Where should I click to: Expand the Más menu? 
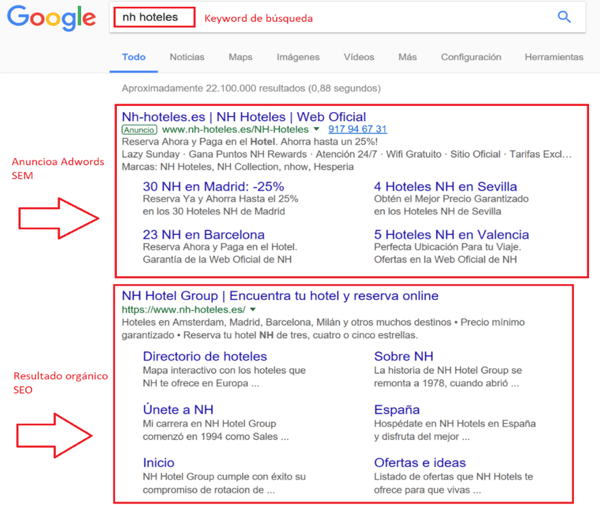click(x=407, y=58)
